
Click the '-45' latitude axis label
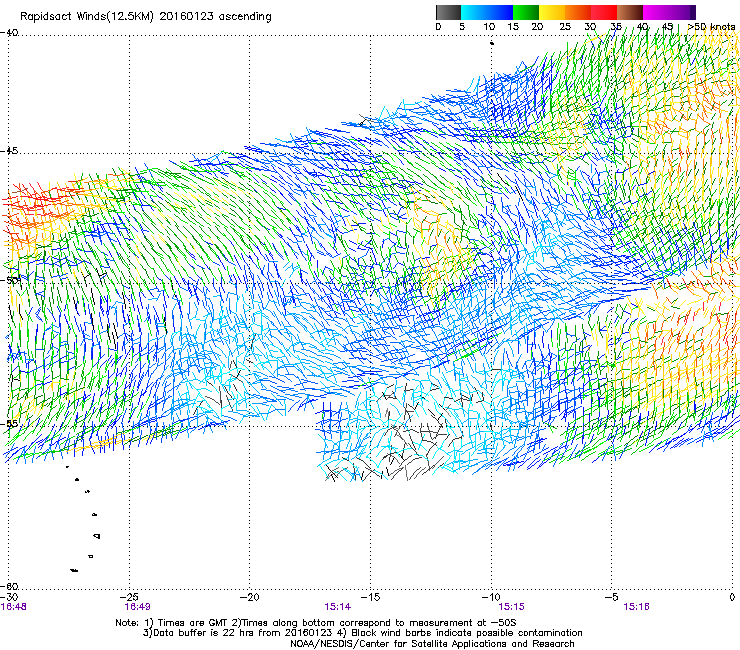(x=9, y=151)
